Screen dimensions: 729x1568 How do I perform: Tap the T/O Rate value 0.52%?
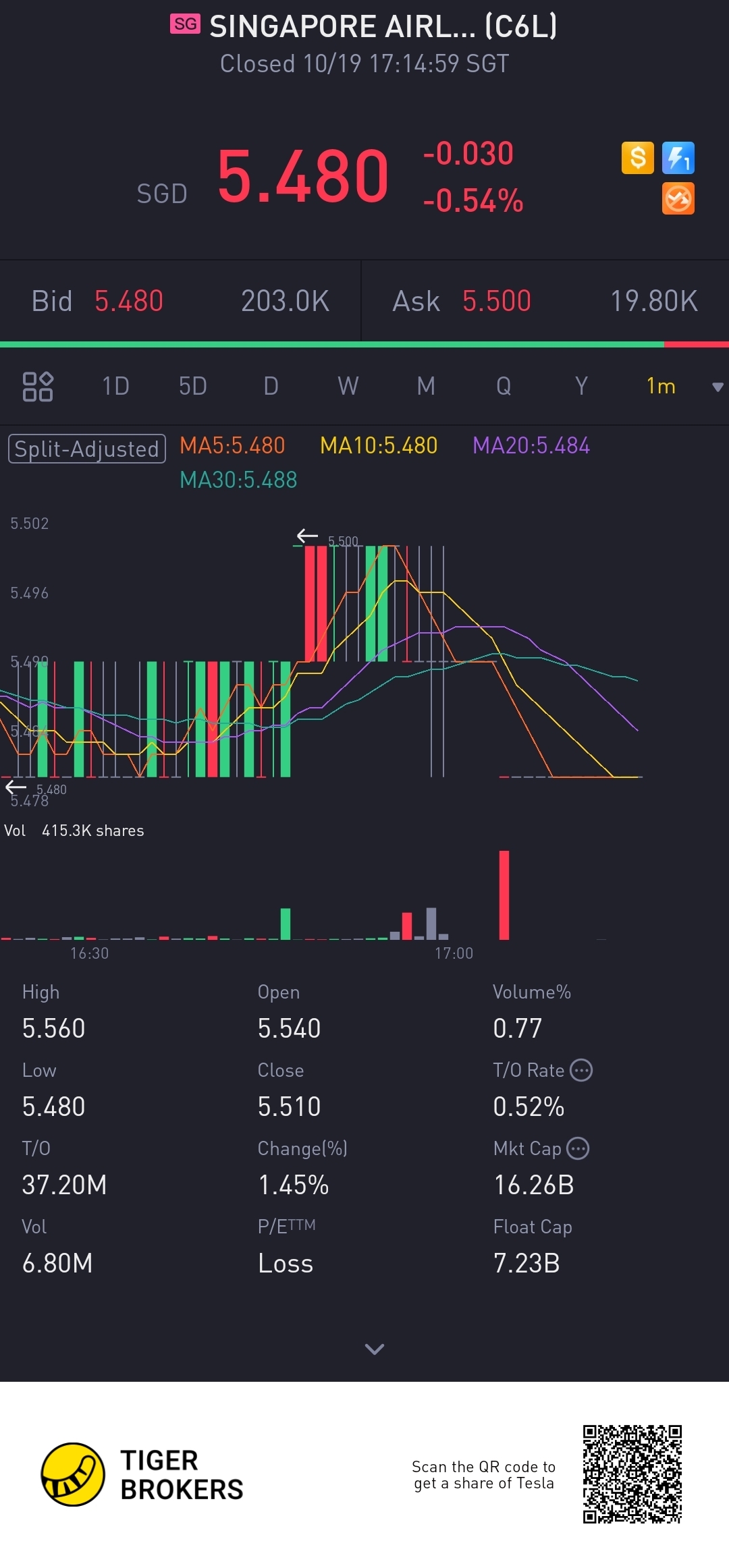click(x=529, y=1107)
